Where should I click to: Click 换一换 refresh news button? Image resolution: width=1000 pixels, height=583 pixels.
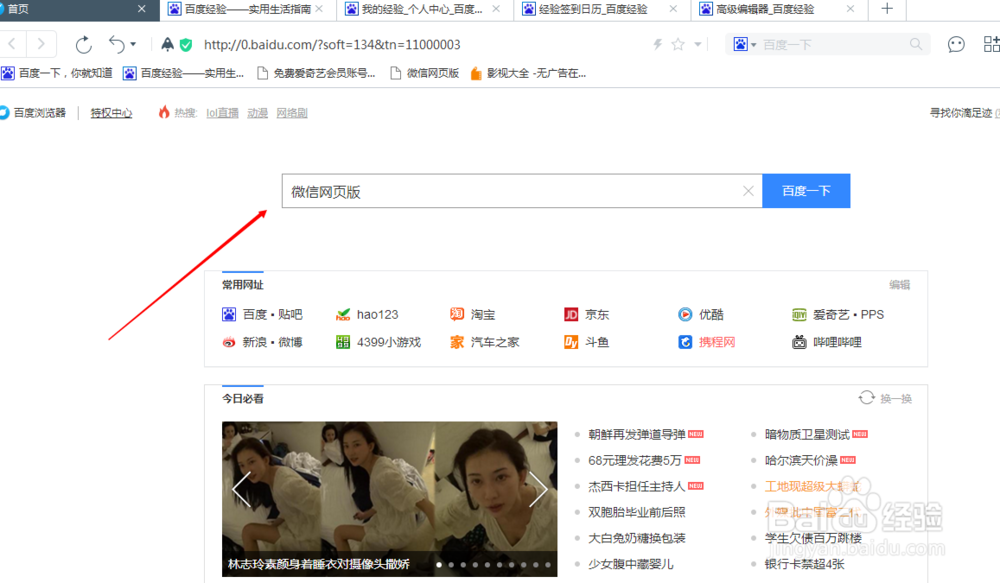[885, 399]
